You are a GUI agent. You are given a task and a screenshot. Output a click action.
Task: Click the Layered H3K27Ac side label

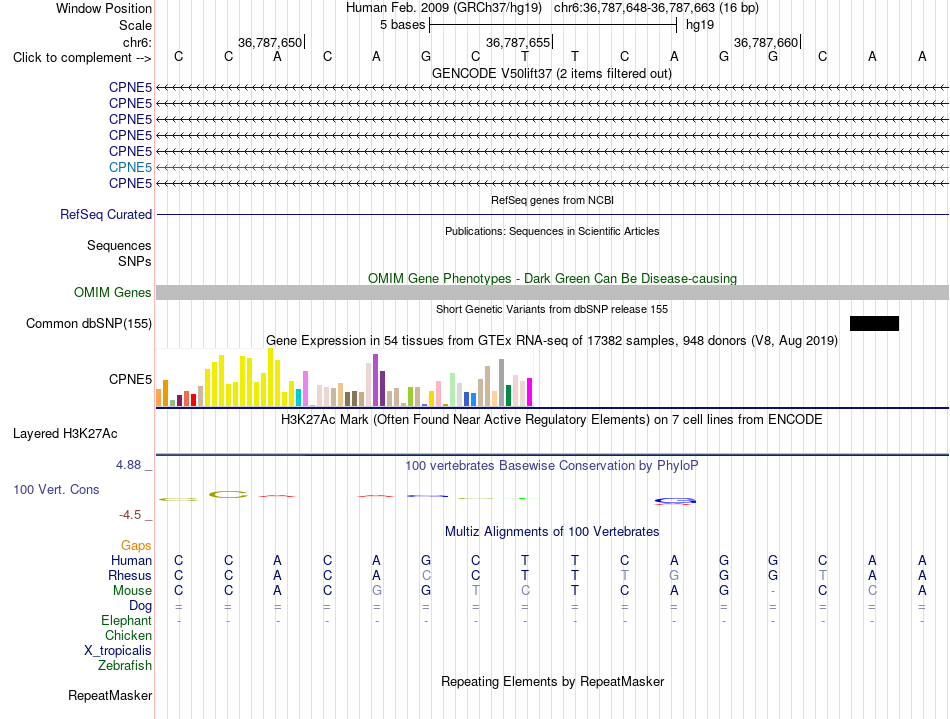pyautogui.click(x=65, y=434)
